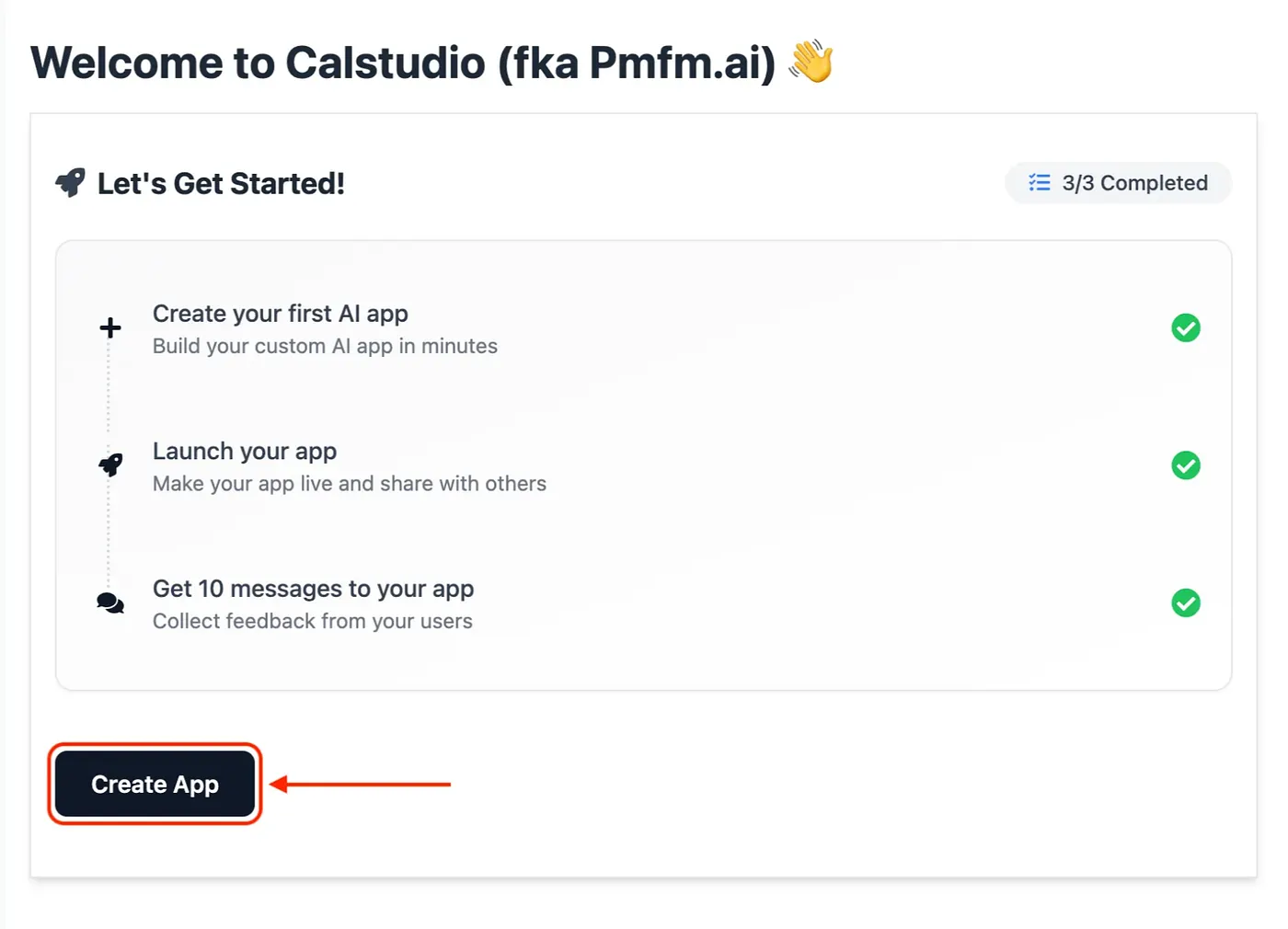Click the waving hand emoji in the title

pyautogui.click(x=811, y=62)
